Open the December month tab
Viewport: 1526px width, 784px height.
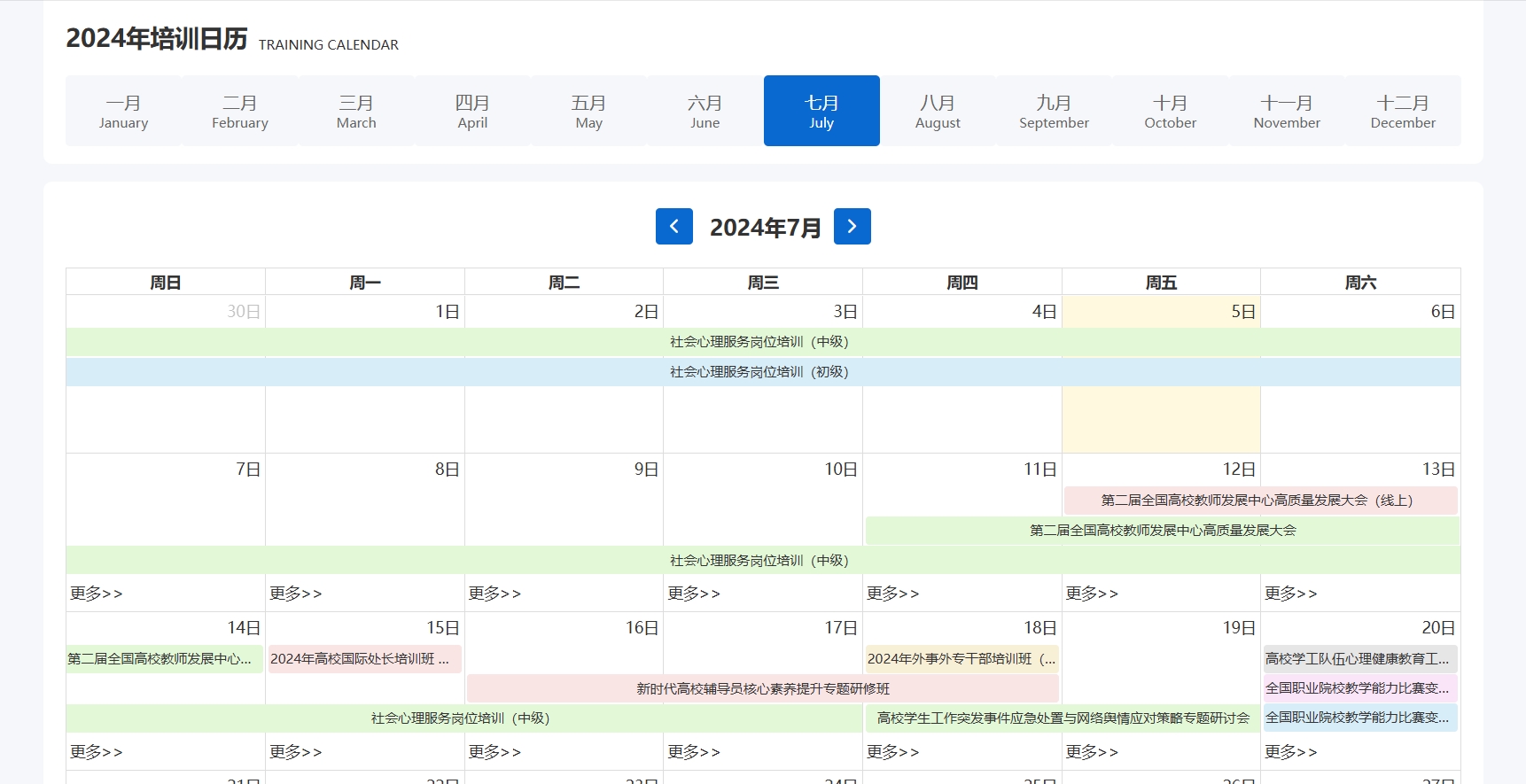(x=1402, y=111)
